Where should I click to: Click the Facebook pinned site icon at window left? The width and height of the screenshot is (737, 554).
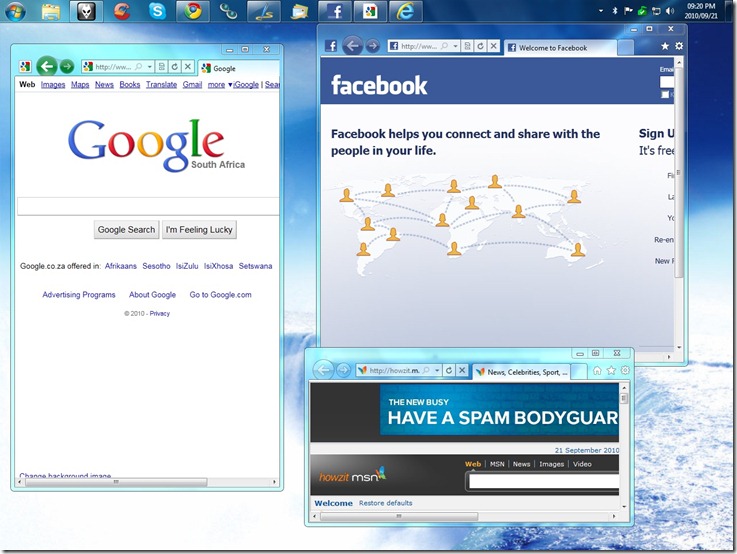tap(331, 46)
